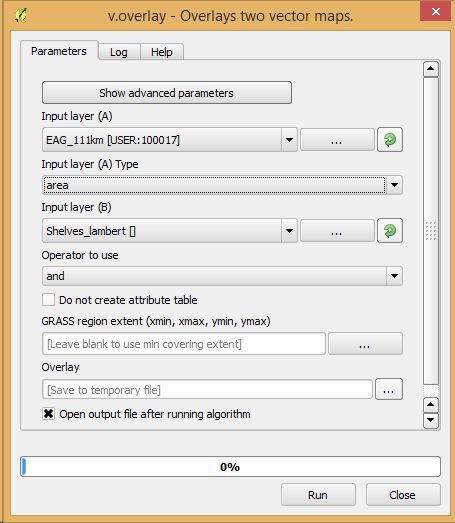Screen dimensions: 455x523
Task: Expand the Operator to use dropdown
Action: [394, 276]
